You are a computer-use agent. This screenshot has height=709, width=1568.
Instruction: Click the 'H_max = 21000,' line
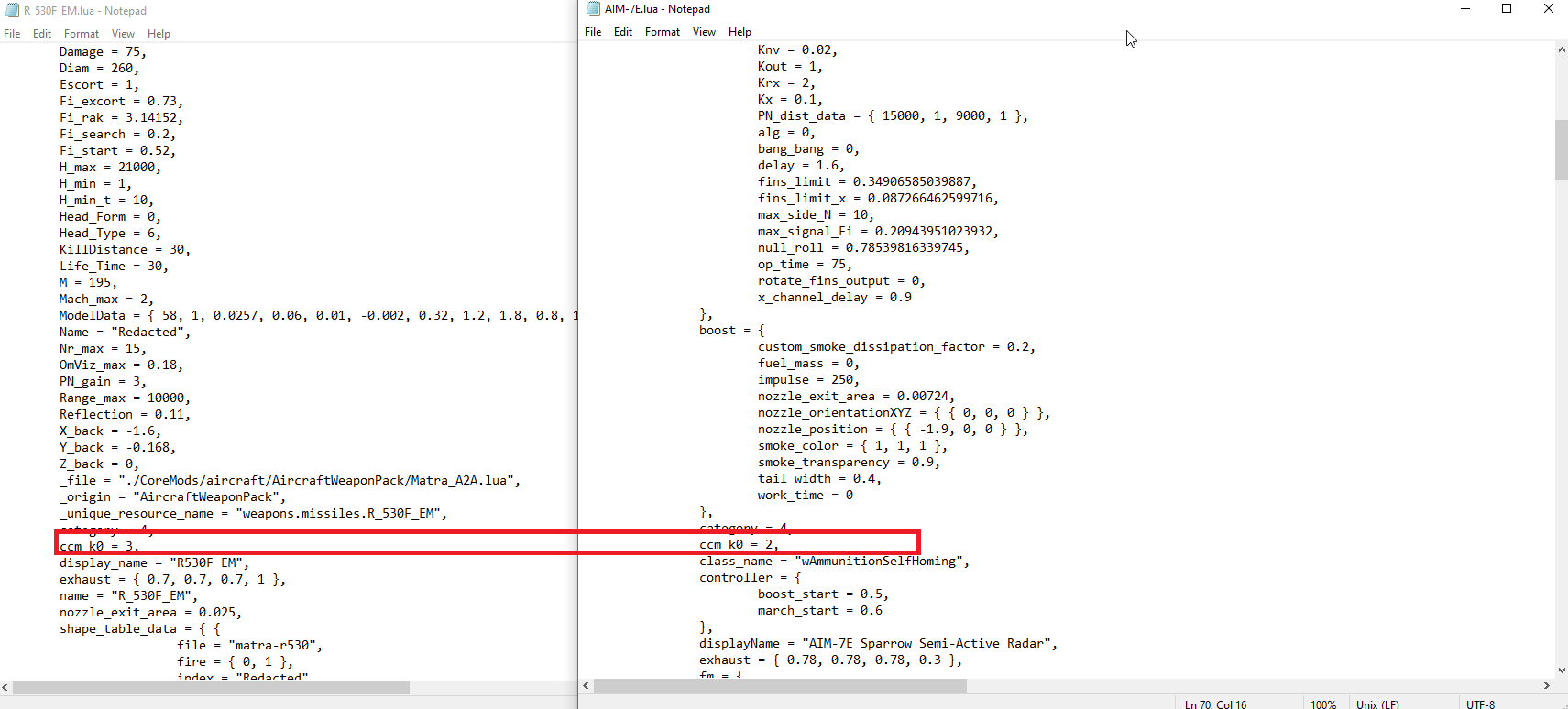(111, 168)
